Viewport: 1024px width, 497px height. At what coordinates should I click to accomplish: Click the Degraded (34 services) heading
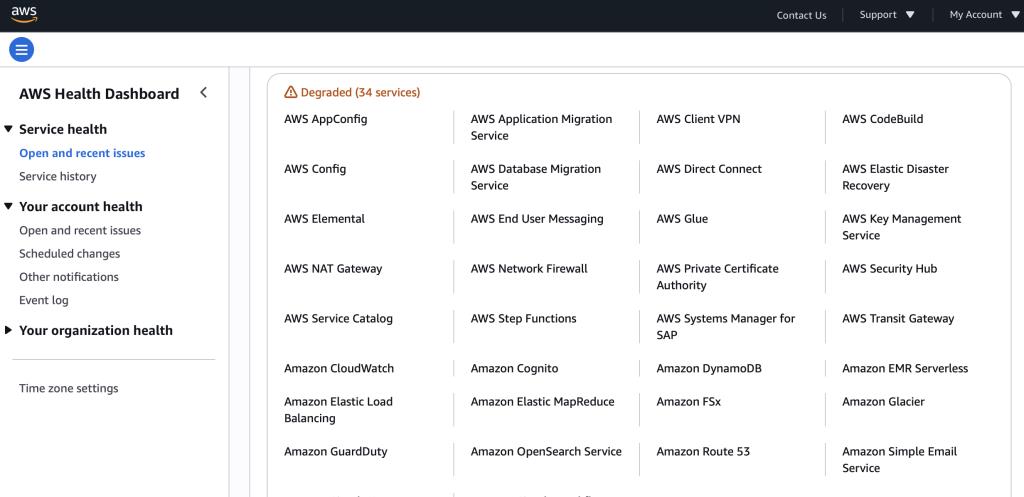360,93
